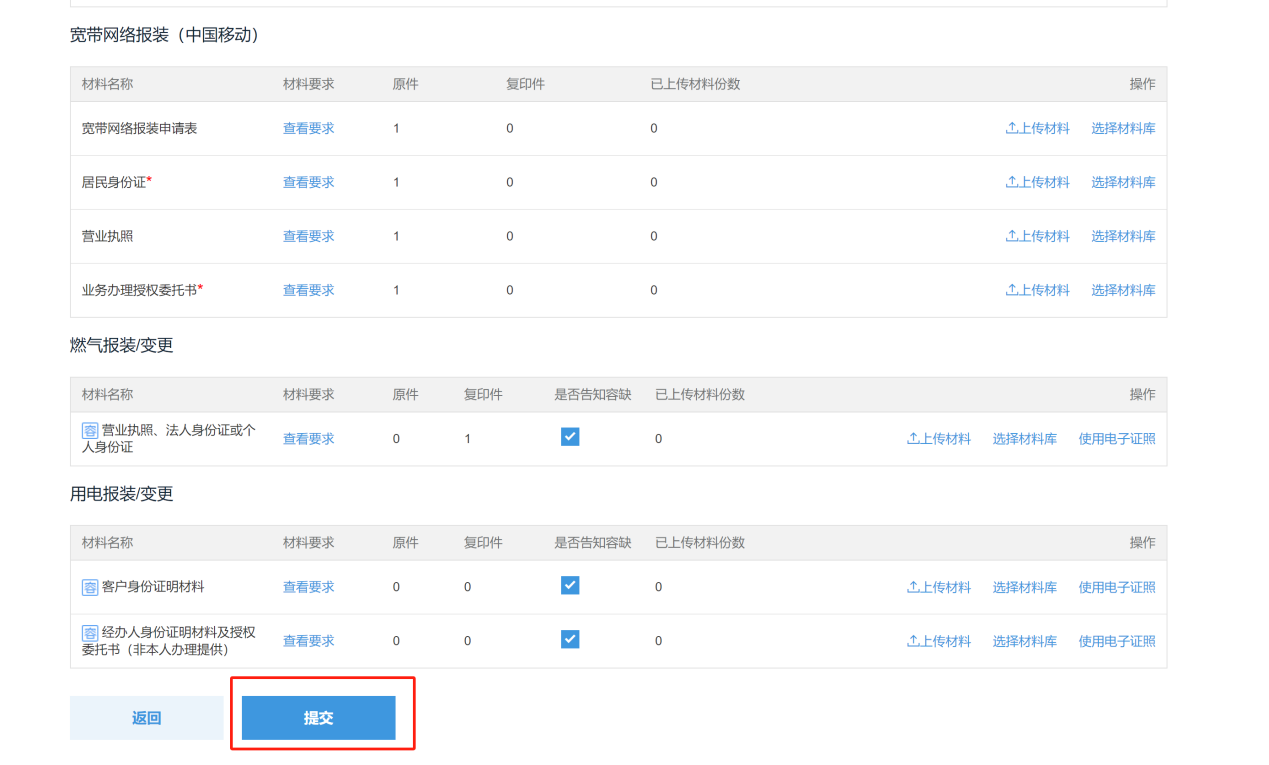Upload material for 营业执照、法人身份证或个人身份证
The image size is (1269, 765).
point(939,438)
